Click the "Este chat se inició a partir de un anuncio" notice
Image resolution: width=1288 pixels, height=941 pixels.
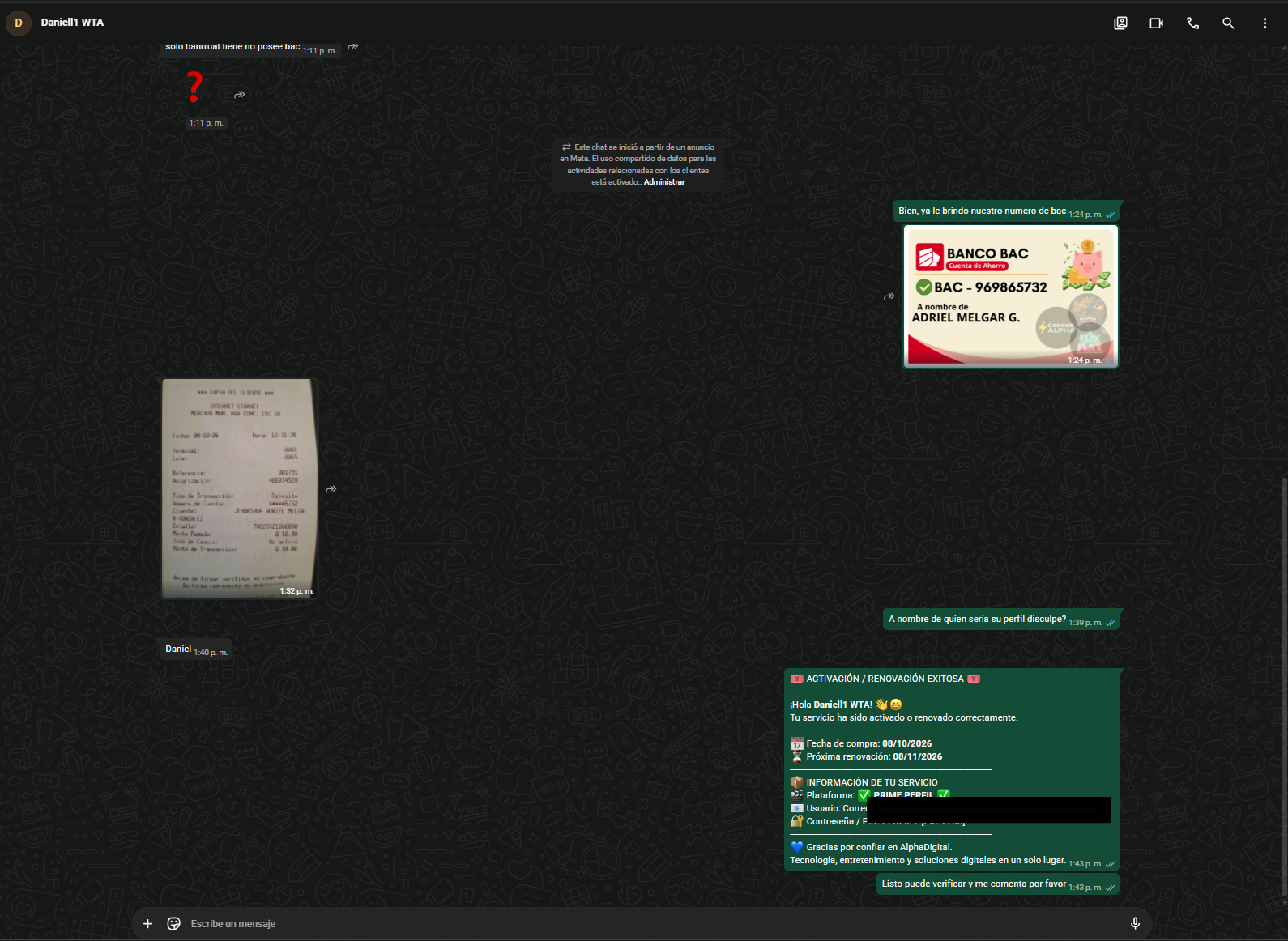[x=638, y=164]
